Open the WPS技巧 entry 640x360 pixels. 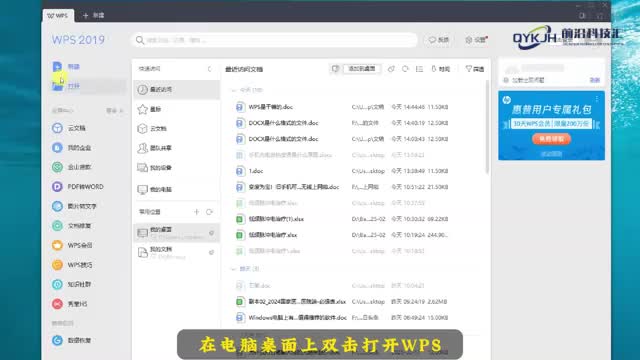[x=72, y=265]
